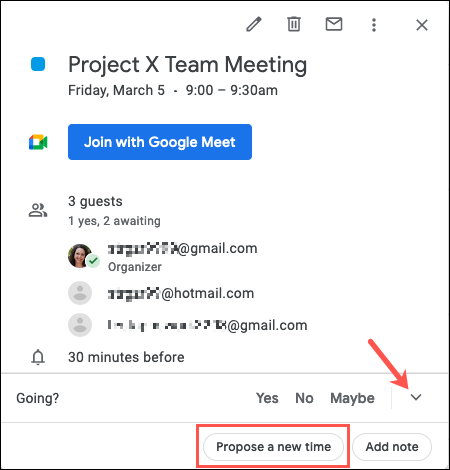Click the organizer's profile photo
This screenshot has height=470, width=450.
point(80,256)
